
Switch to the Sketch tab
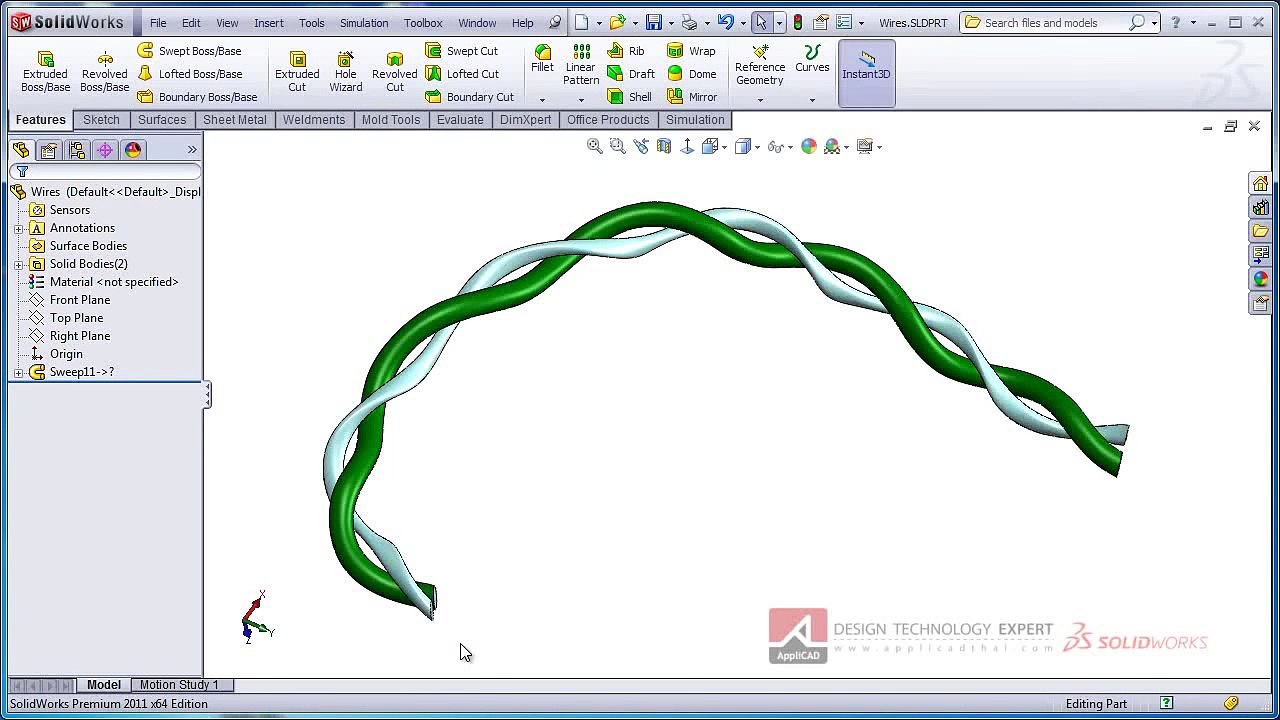click(101, 120)
